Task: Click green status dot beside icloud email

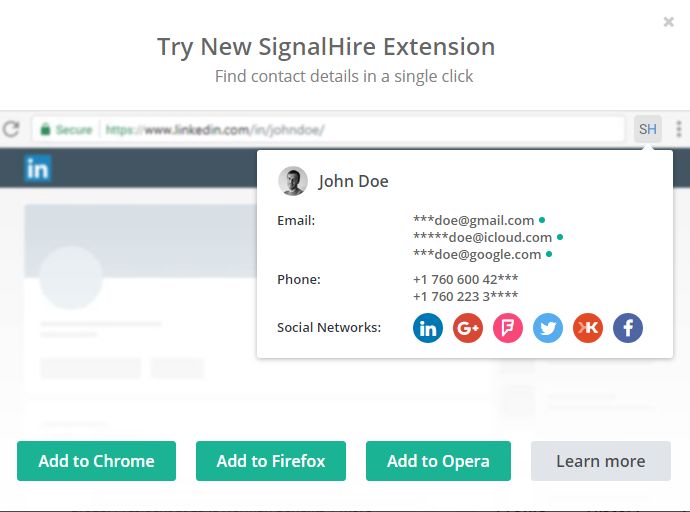Action: tap(560, 237)
